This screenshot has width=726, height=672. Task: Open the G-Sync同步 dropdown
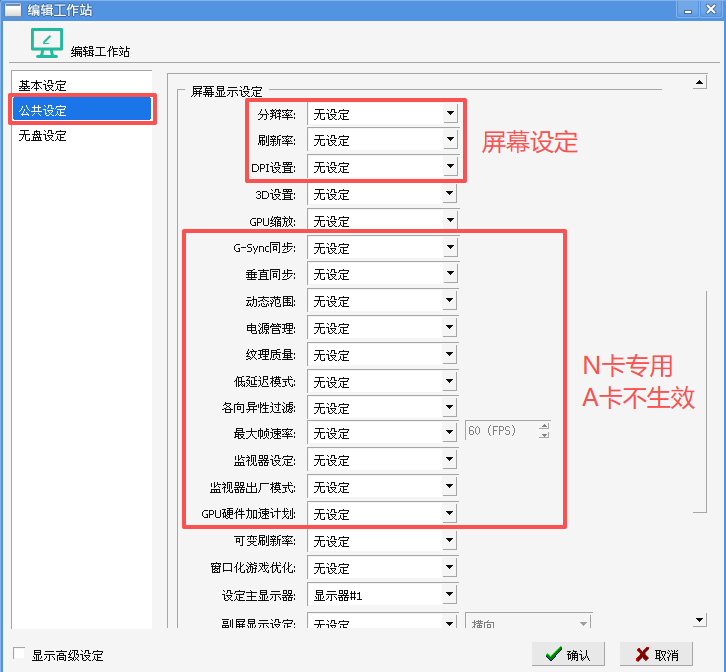point(382,248)
